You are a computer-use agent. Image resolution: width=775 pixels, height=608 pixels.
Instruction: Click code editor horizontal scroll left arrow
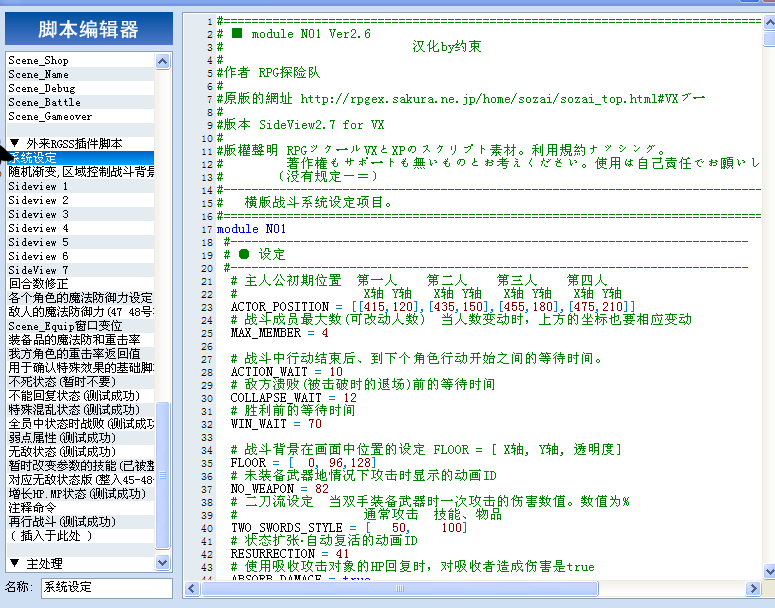(x=192, y=588)
